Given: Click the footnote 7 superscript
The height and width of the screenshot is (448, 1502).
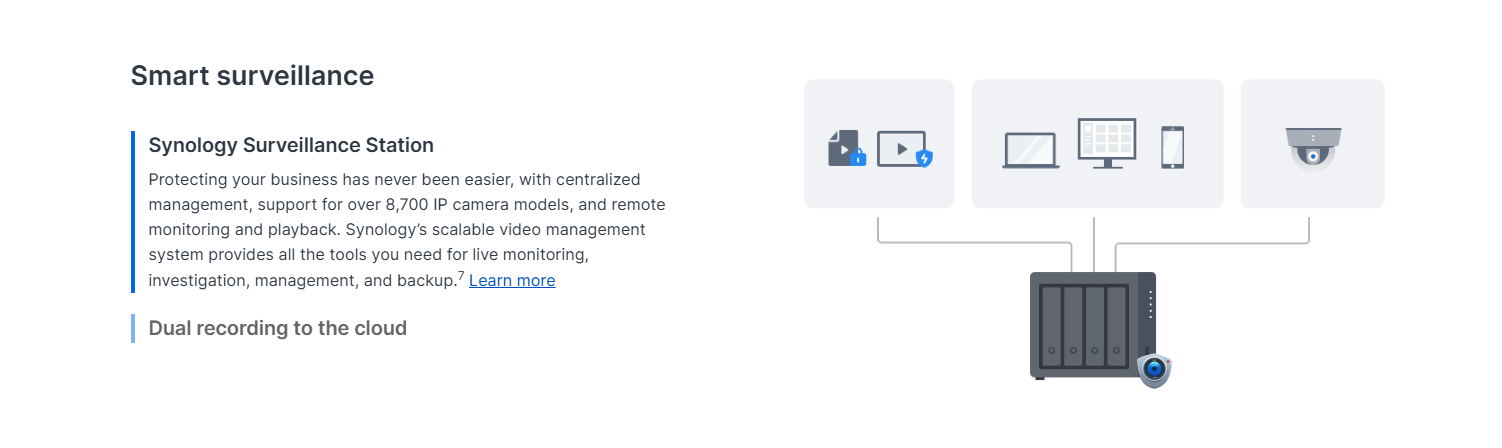Looking at the screenshot, I should tap(461, 275).
